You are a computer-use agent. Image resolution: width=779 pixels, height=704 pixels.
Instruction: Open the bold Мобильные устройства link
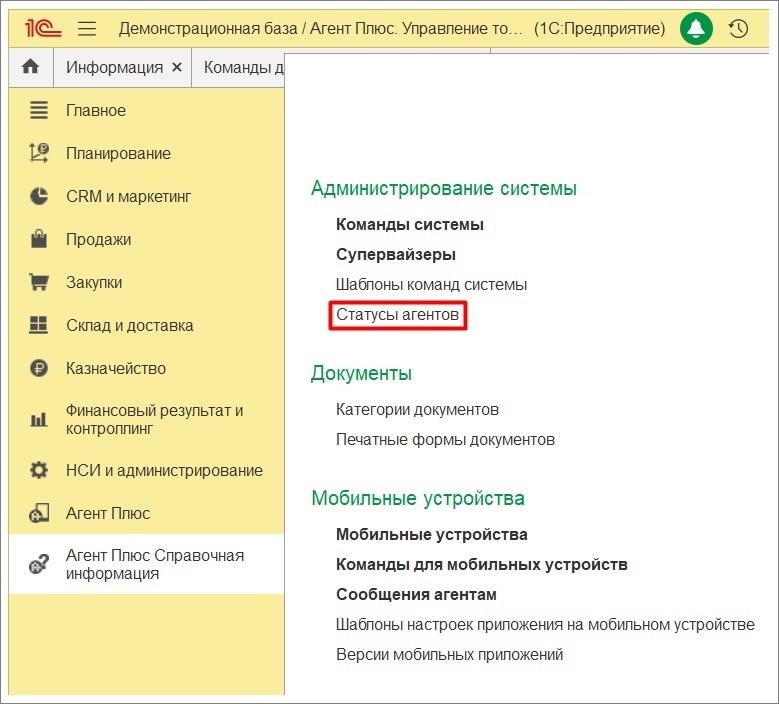(432, 534)
